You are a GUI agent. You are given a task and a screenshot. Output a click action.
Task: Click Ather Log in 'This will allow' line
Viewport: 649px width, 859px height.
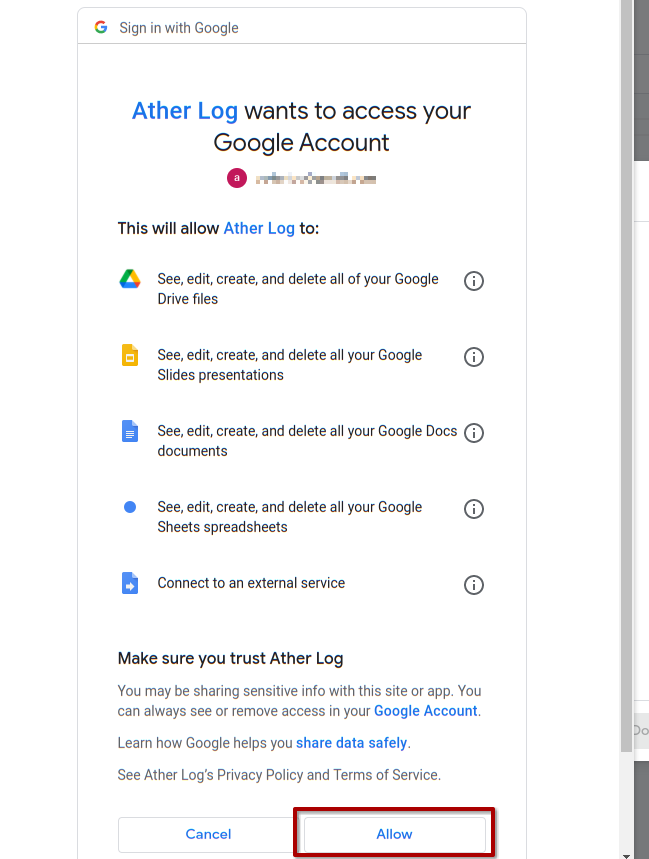coord(259,228)
